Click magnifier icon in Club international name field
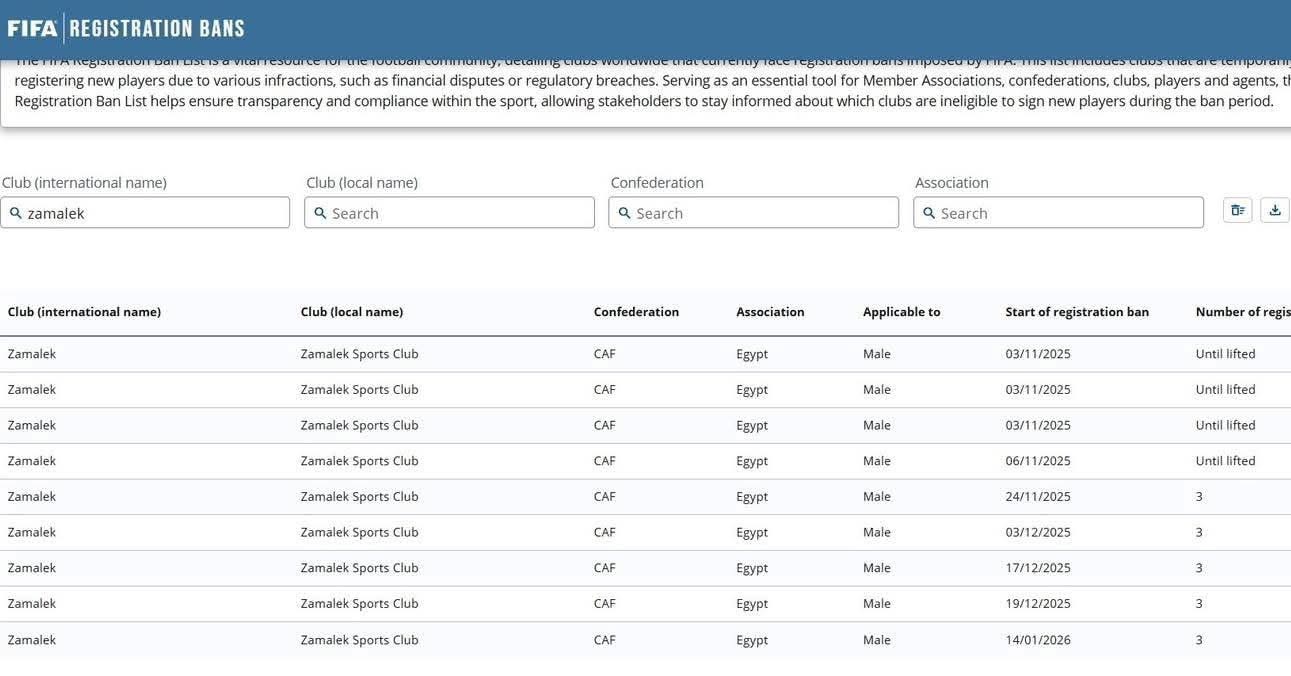Image resolution: width=1291 pixels, height=676 pixels. click(x=16, y=213)
